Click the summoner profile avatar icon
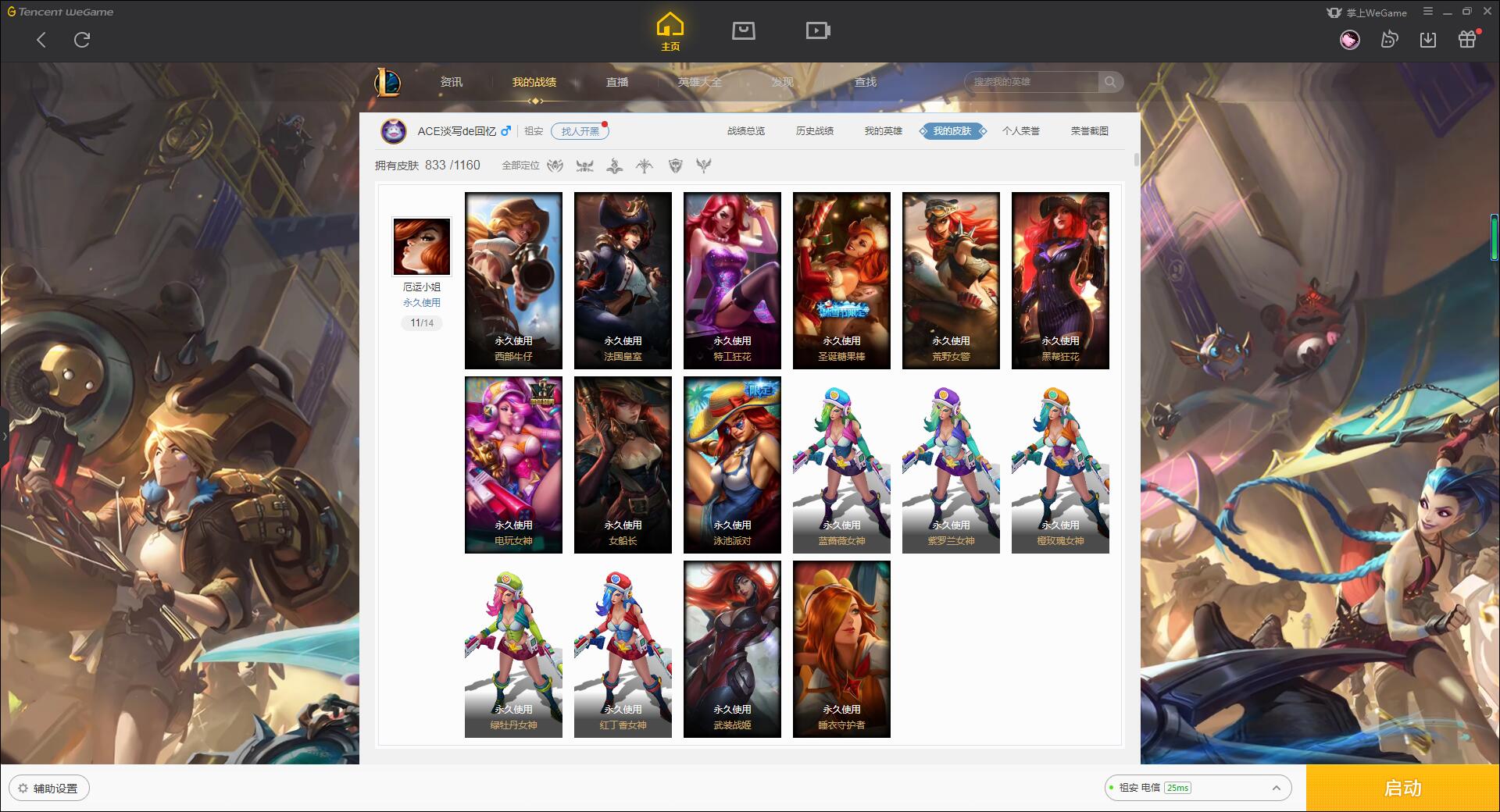 pos(394,131)
